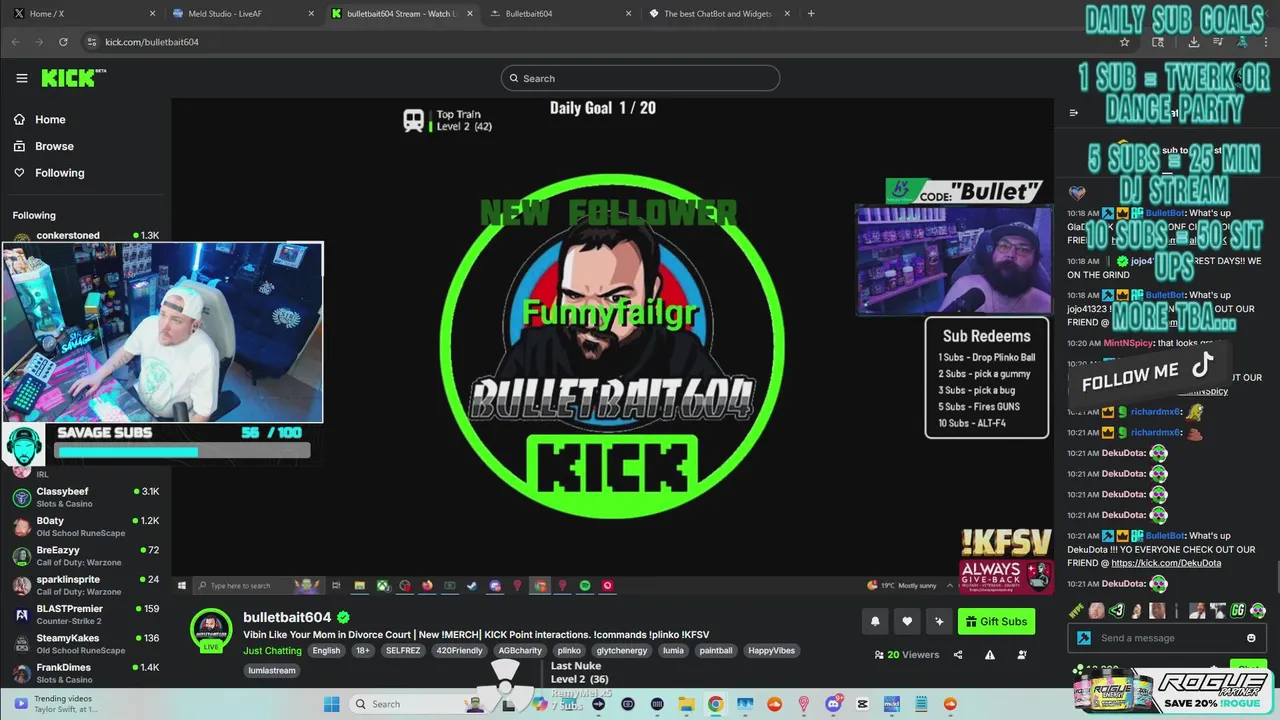The width and height of the screenshot is (1280, 720).
Task: Open sparklinsprite channel in sidebar
Action: [x=86, y=585]
